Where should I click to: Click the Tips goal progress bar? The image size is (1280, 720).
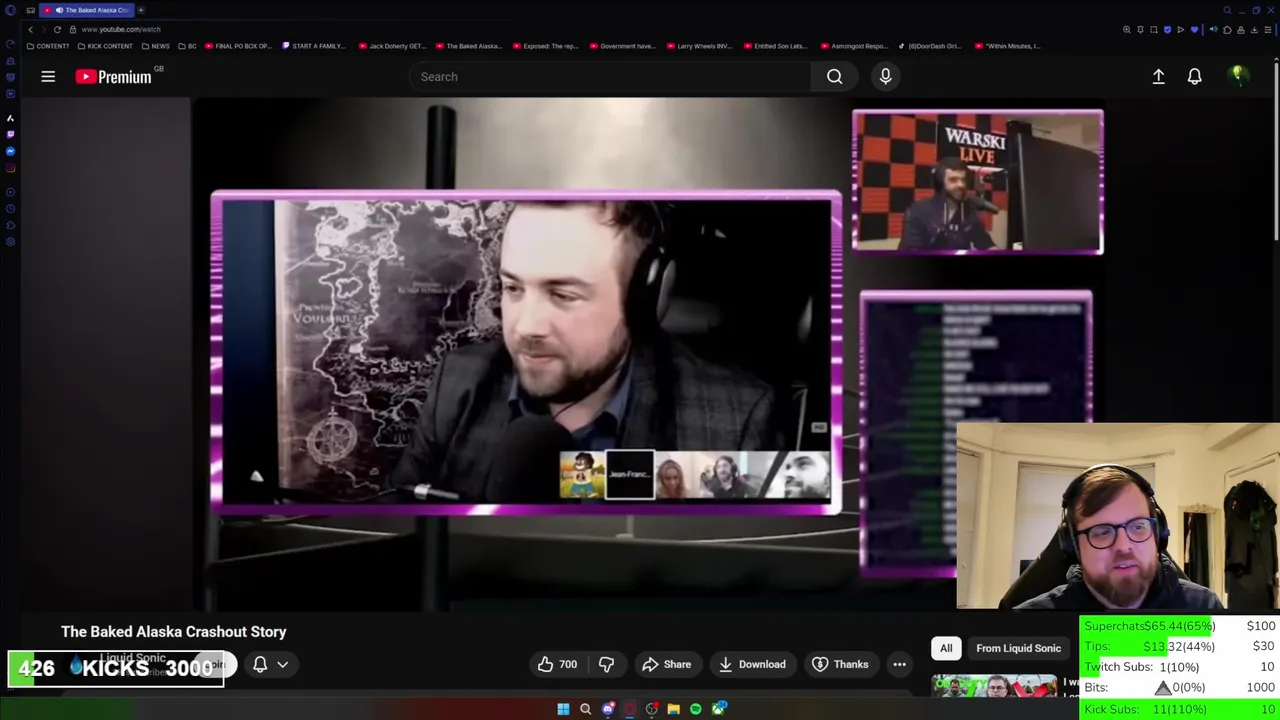[x=1180, y=647]
